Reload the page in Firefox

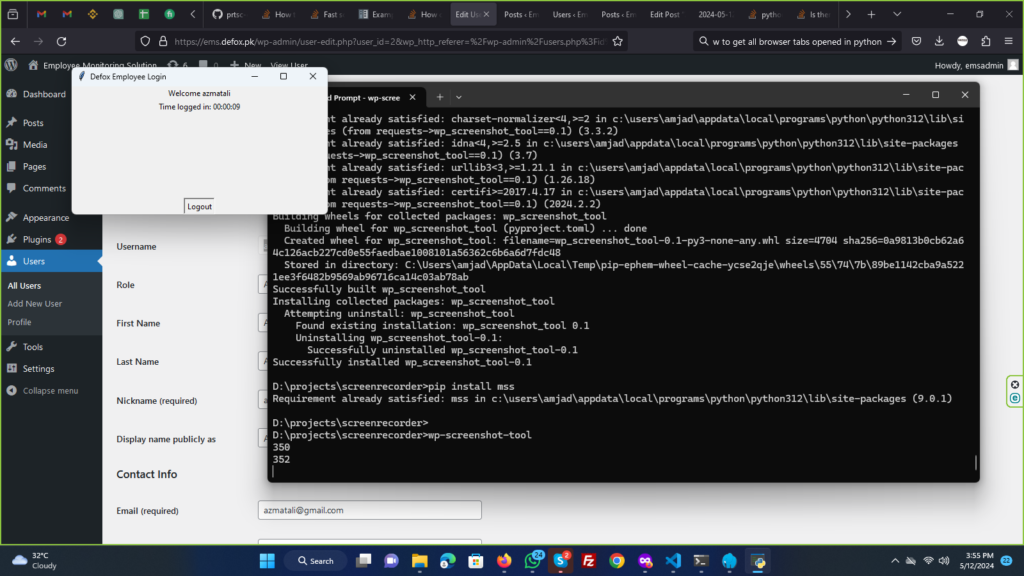(x=62, y=41)
